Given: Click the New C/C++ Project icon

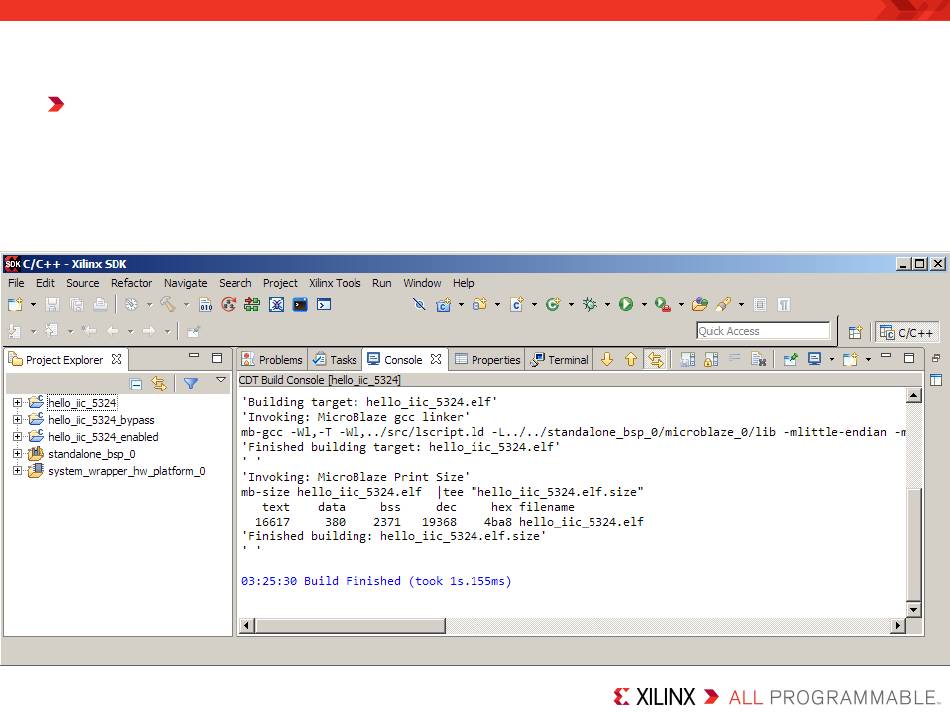Looking at the screenshot, I should 443,304.
